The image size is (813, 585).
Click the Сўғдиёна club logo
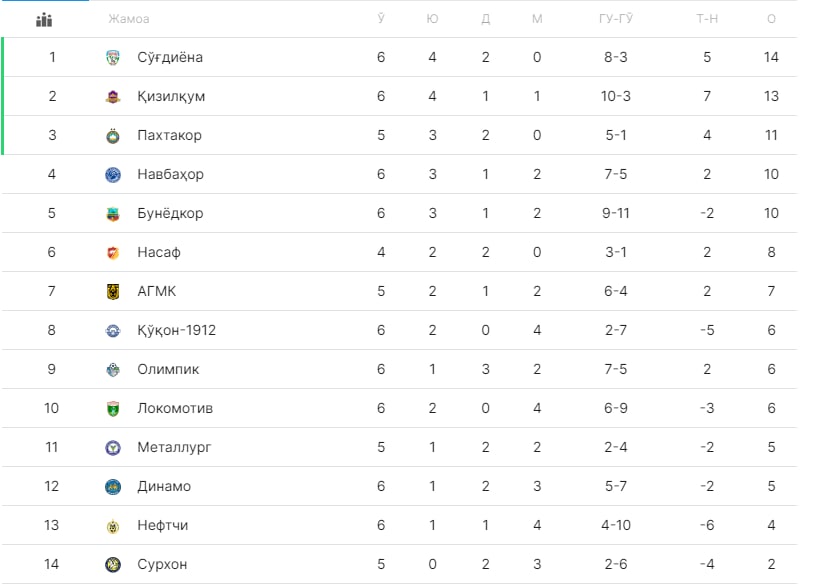pos(113,57)
